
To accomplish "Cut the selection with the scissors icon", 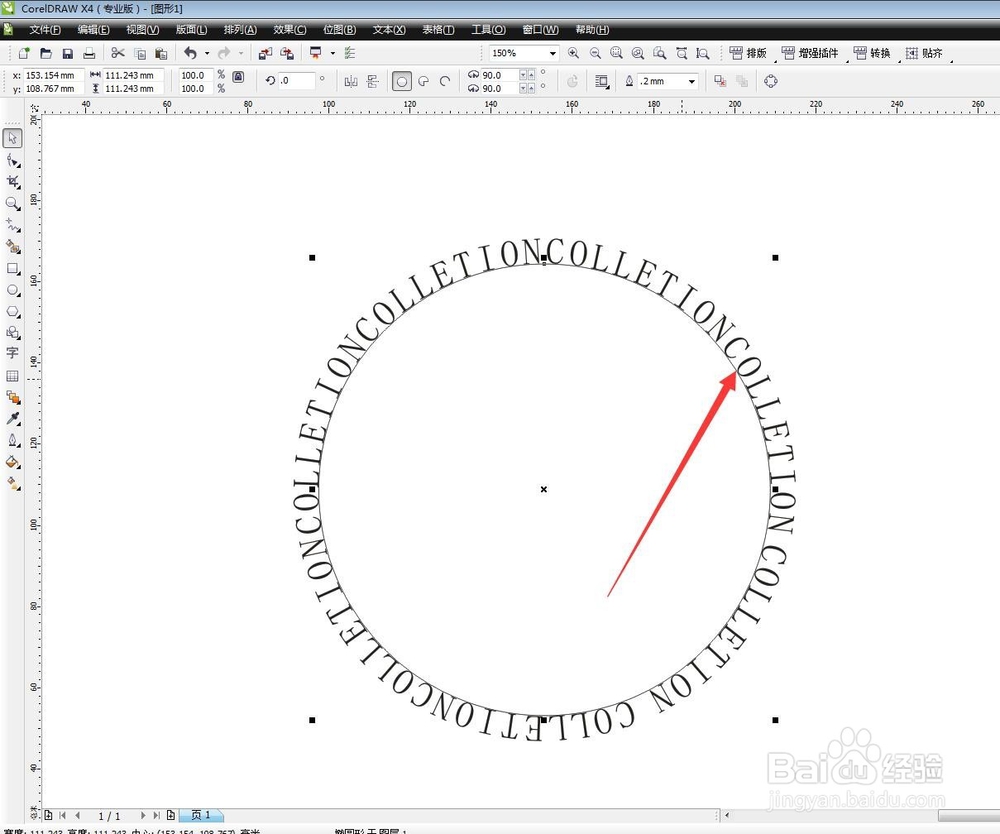I will pyautogui.click(x=117, y=54).
